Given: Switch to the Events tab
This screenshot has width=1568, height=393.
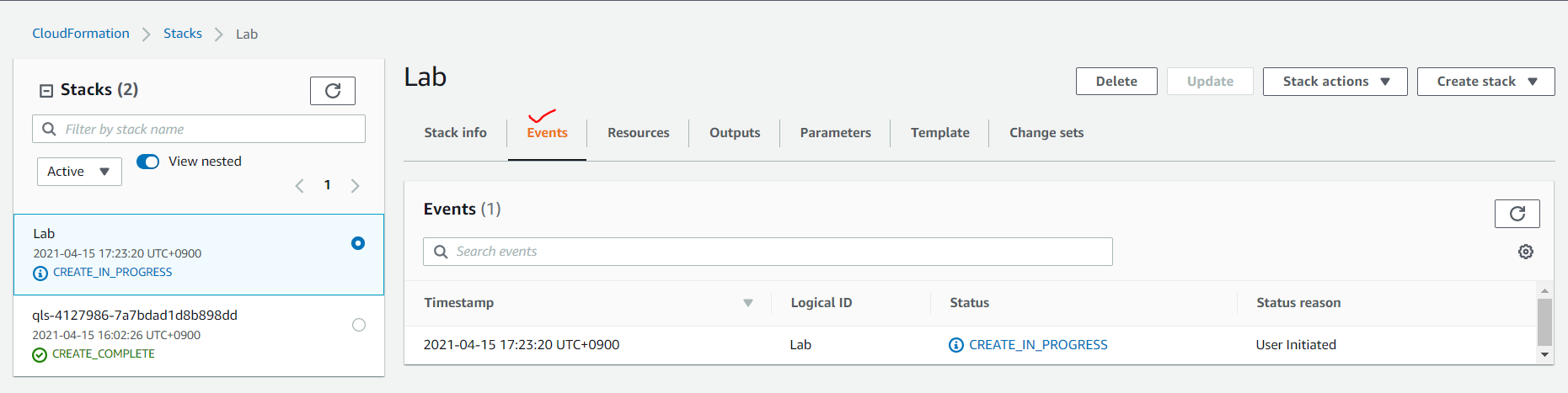Looking at the screenshot, I should pos(547,133).
